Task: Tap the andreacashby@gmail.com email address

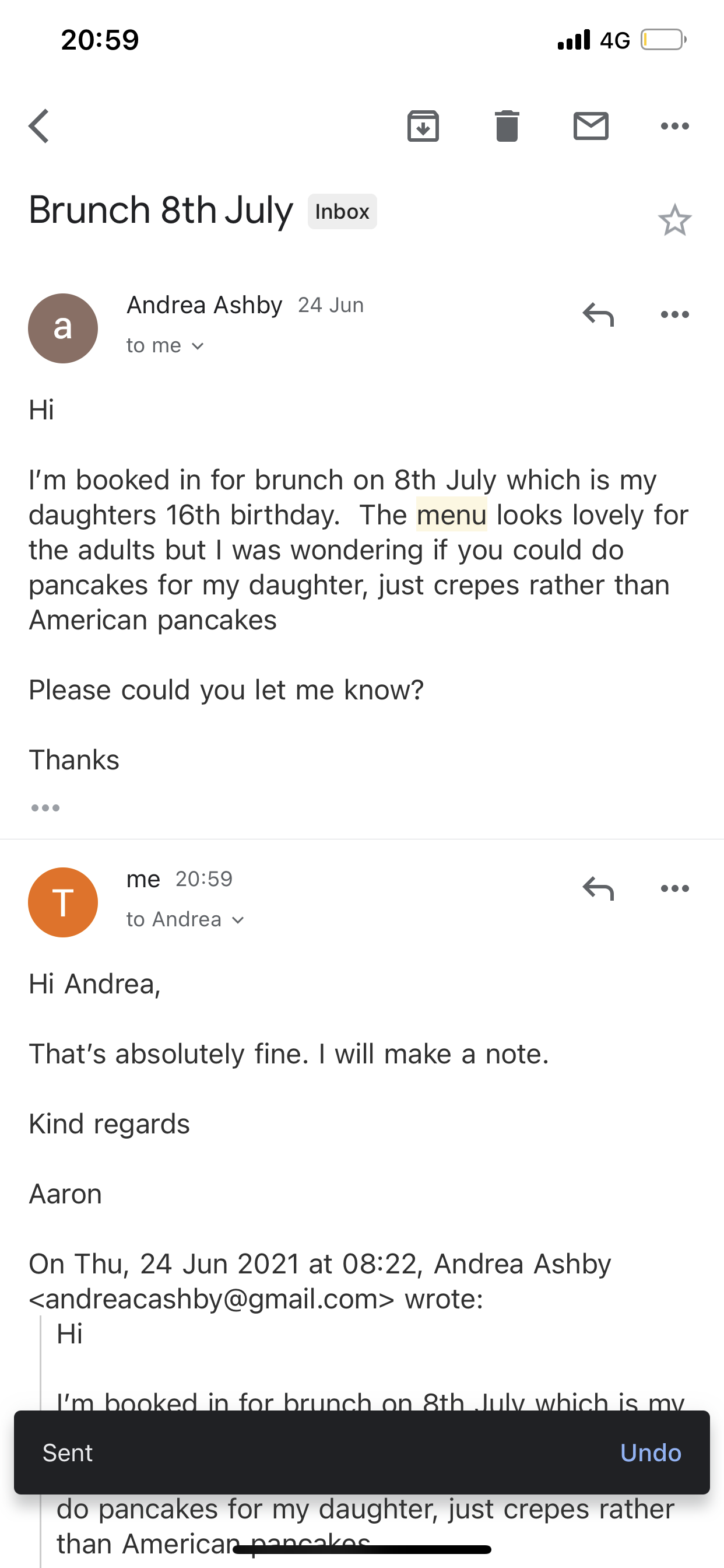Action: [212, 1299]
